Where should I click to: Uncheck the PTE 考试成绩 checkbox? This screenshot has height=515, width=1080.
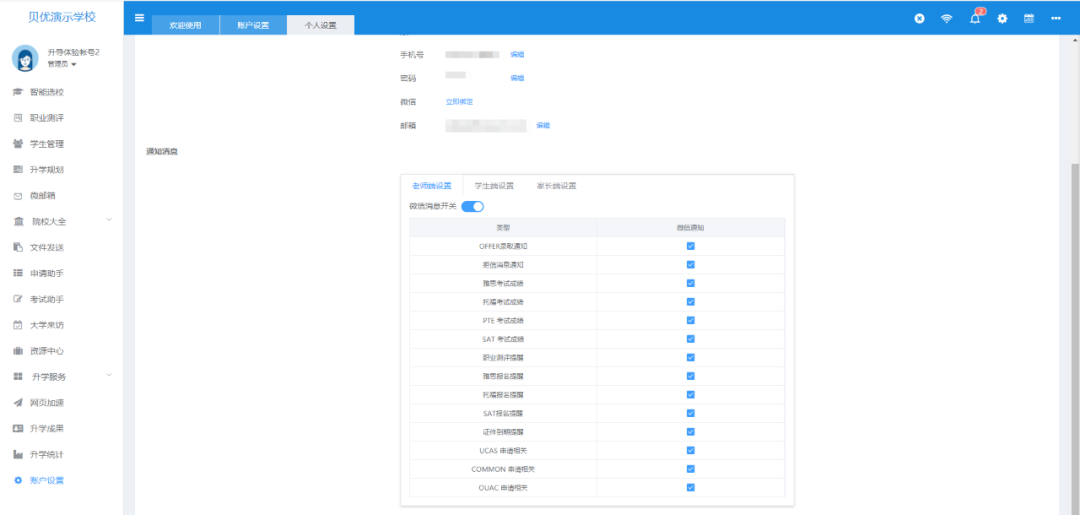(x=691, y=320)
